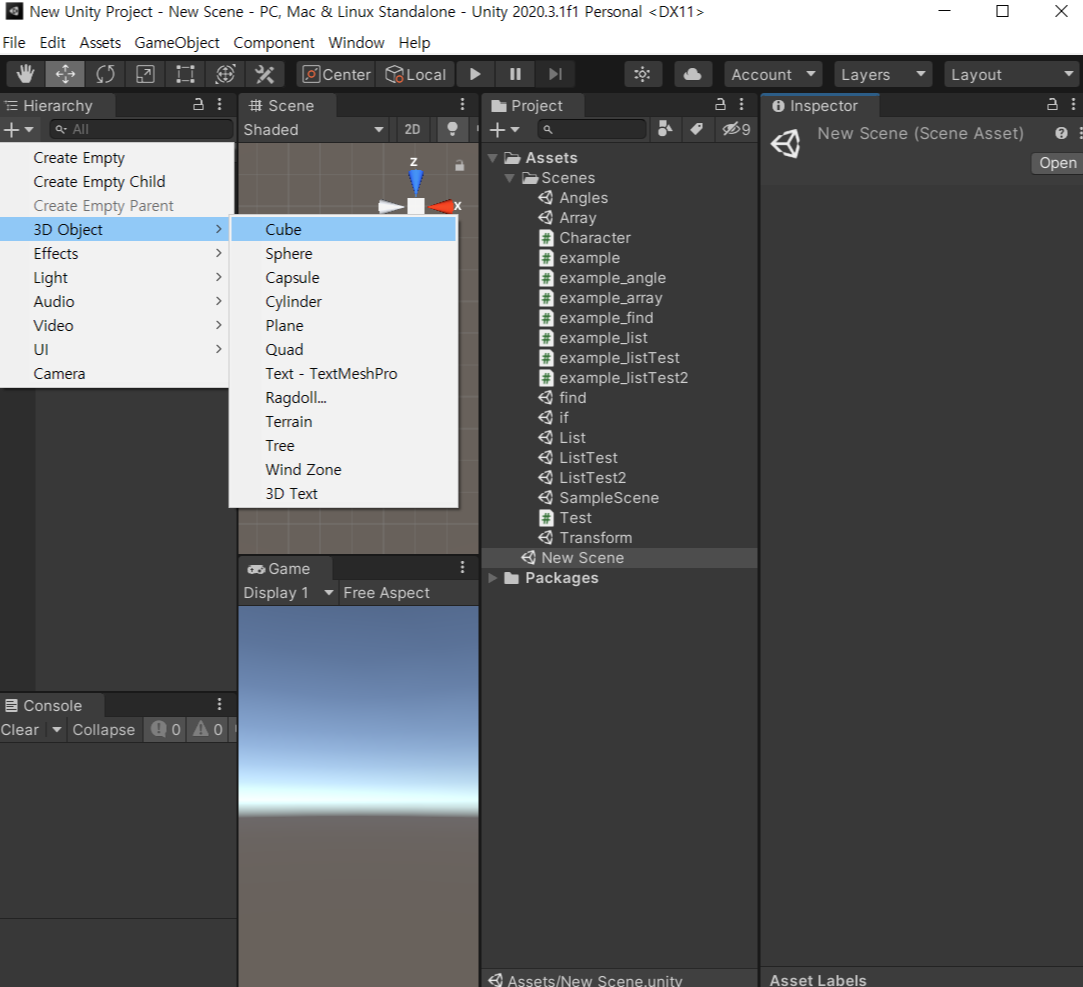Select Camera menu entry

116,374
